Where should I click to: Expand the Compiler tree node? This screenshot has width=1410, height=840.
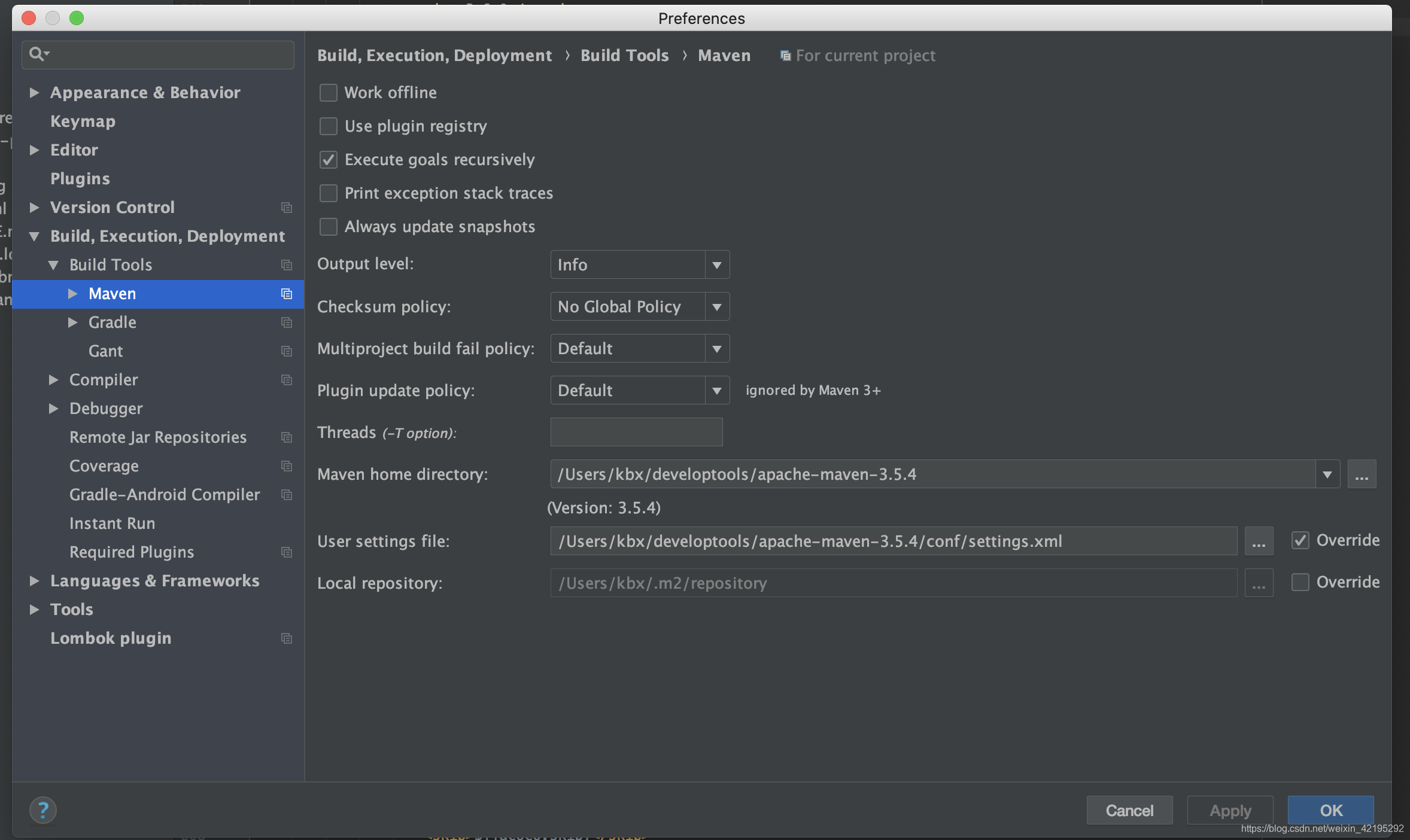(54, 379)
